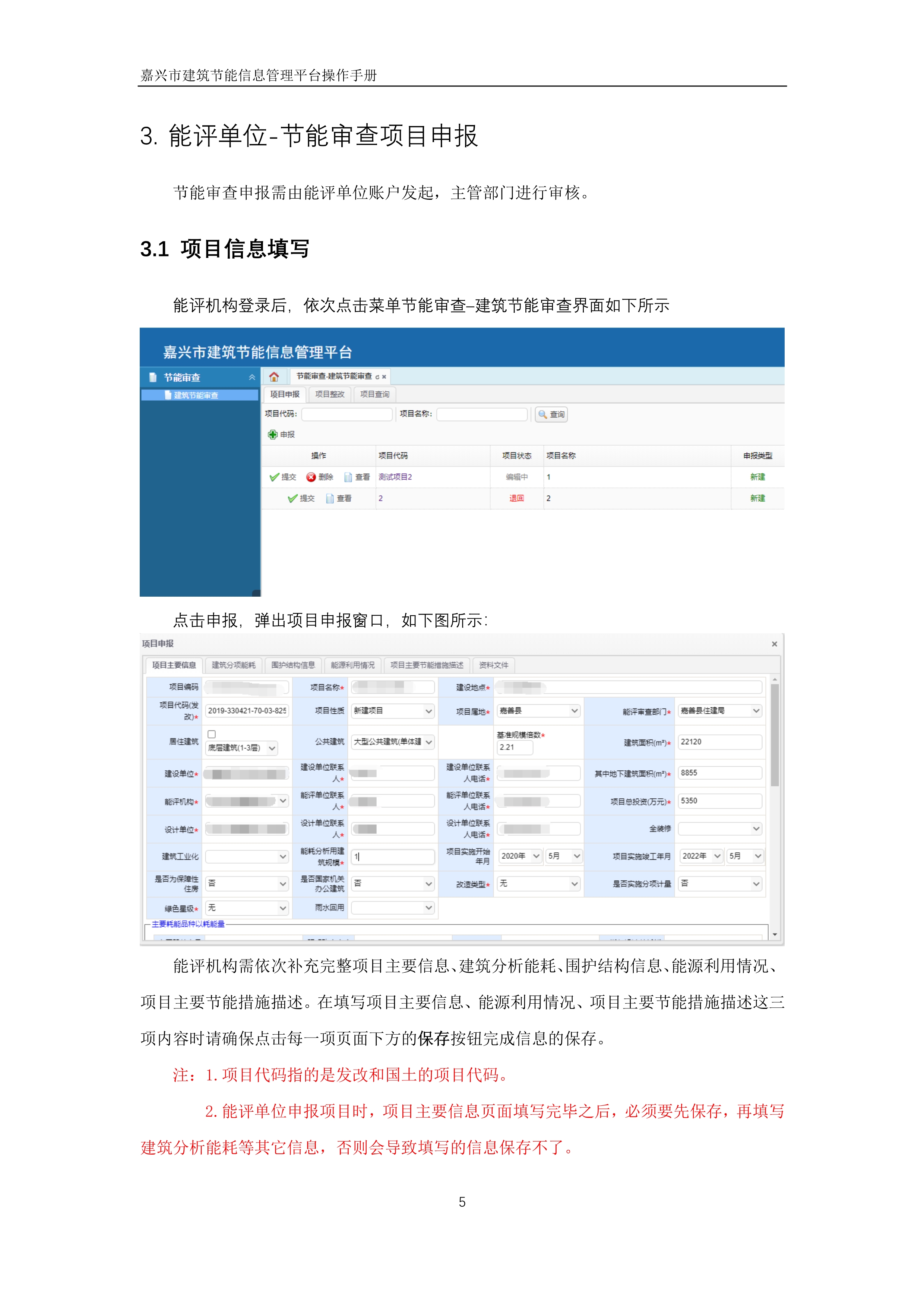Screen dimensions: 924x1307
Task: Open the 围护结构信息 tab
Action: click(293, 665)
